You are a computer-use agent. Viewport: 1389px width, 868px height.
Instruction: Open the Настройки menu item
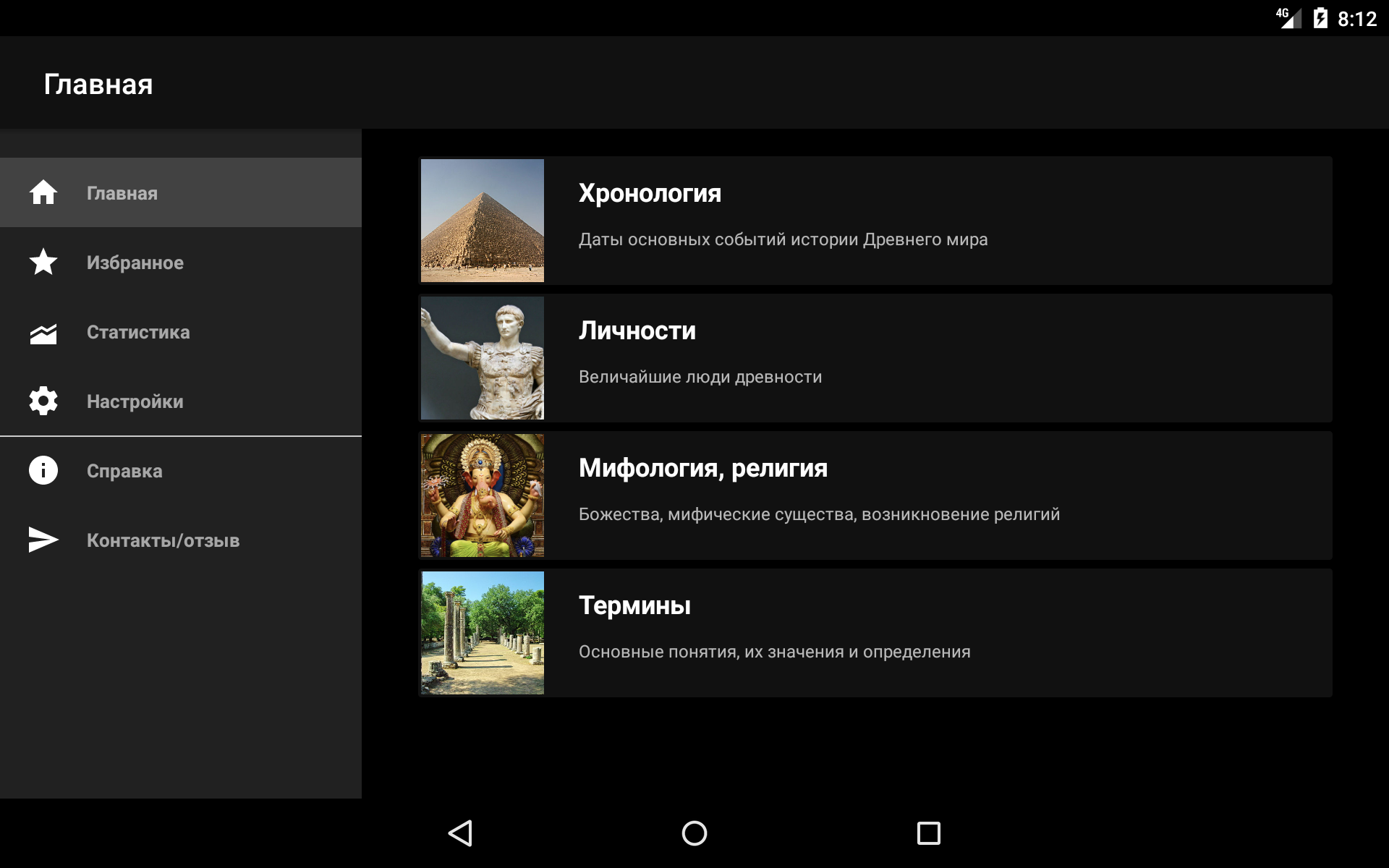click(181, 401)
